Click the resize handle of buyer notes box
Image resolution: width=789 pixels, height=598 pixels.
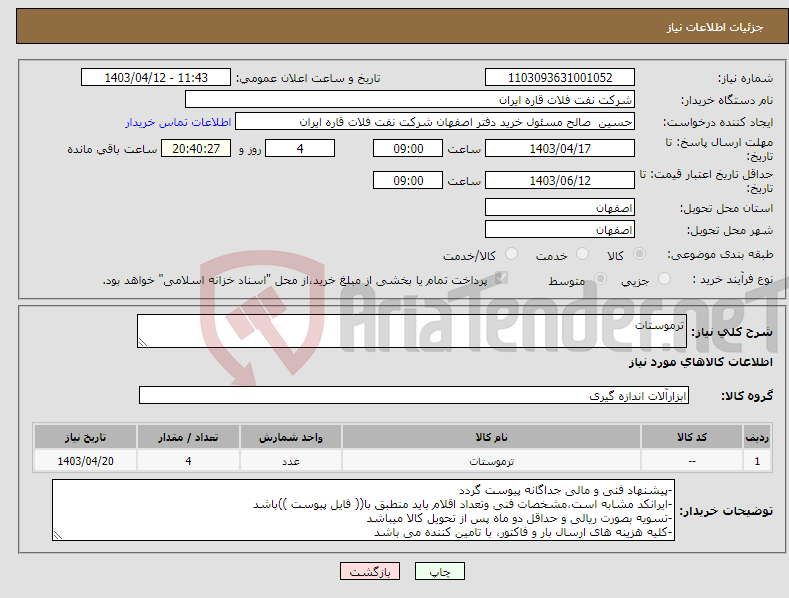pos(58,536)
